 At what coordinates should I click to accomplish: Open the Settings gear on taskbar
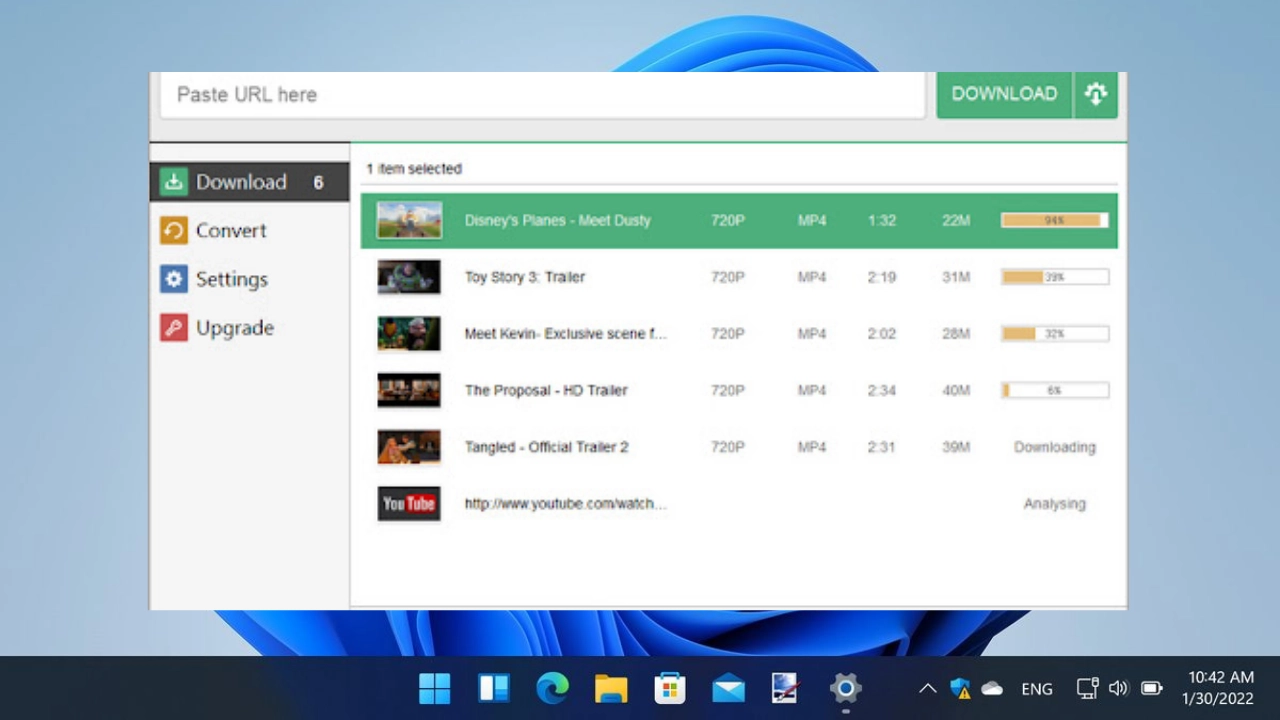click(x=845, y=688)
